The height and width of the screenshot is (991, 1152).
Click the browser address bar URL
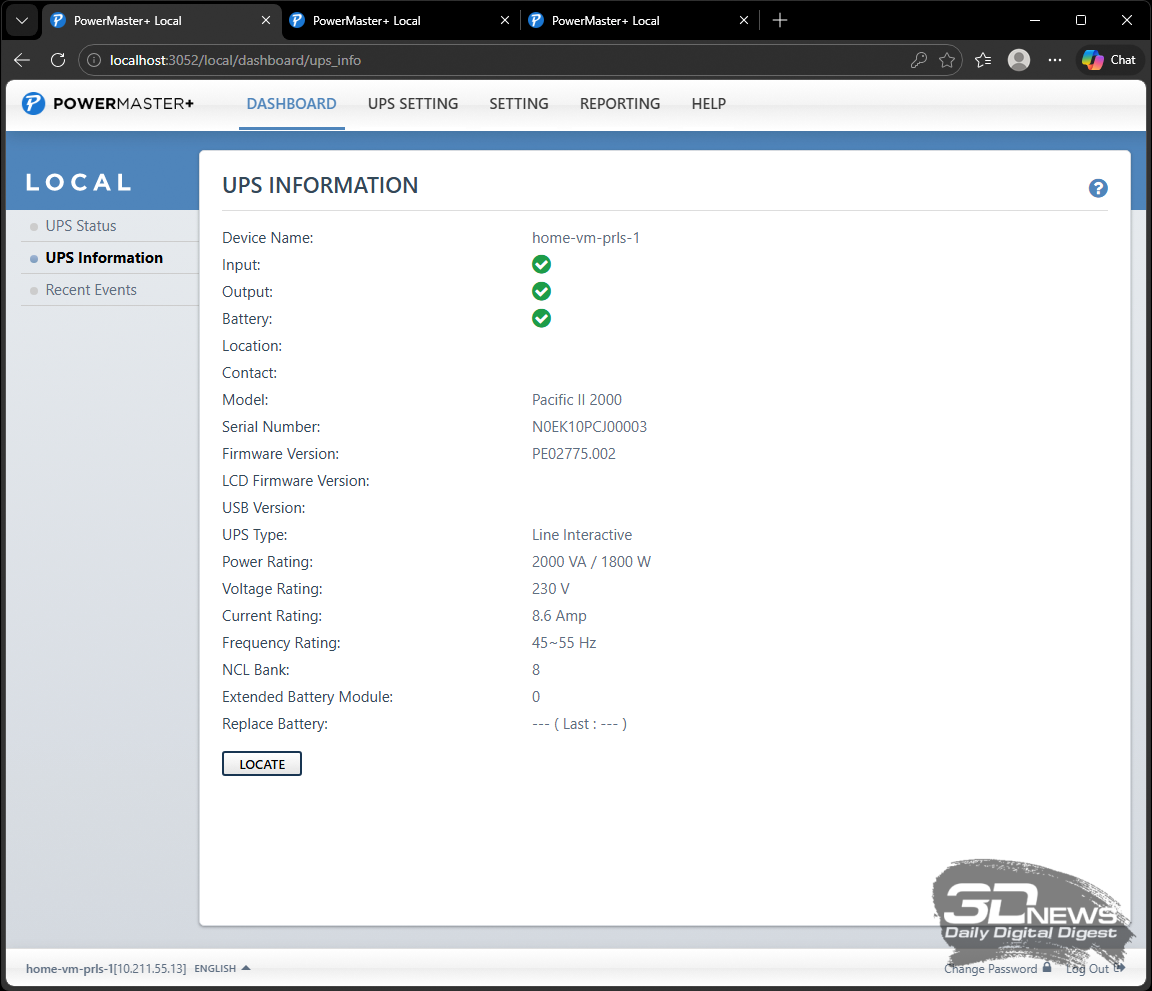235,60
